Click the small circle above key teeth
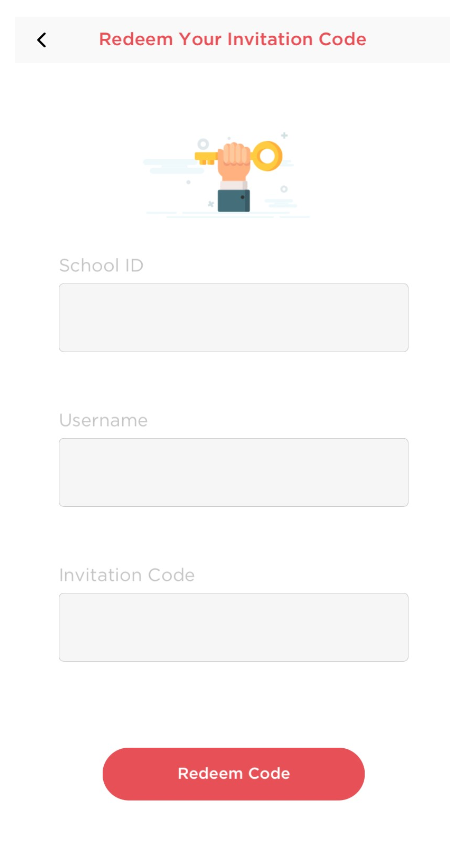Viewport: 453px width, 841px height. [203, 144]
